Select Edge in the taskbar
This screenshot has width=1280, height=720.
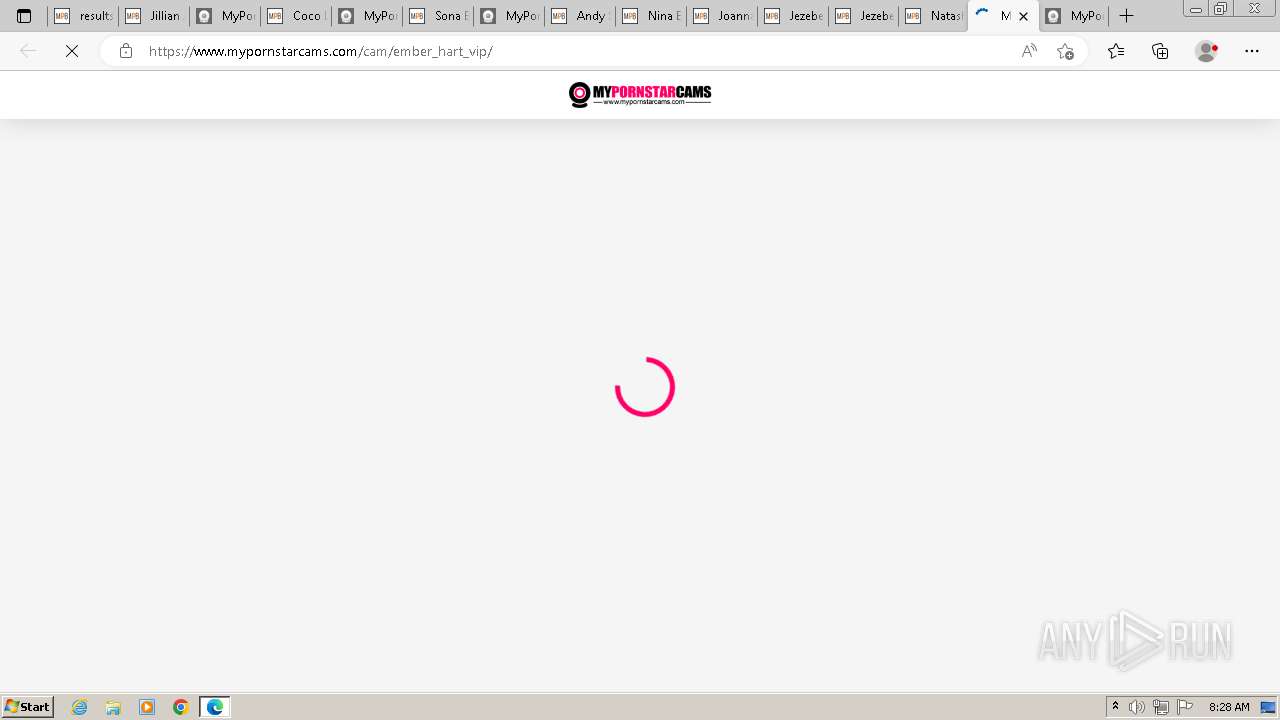tap(215, 707)
